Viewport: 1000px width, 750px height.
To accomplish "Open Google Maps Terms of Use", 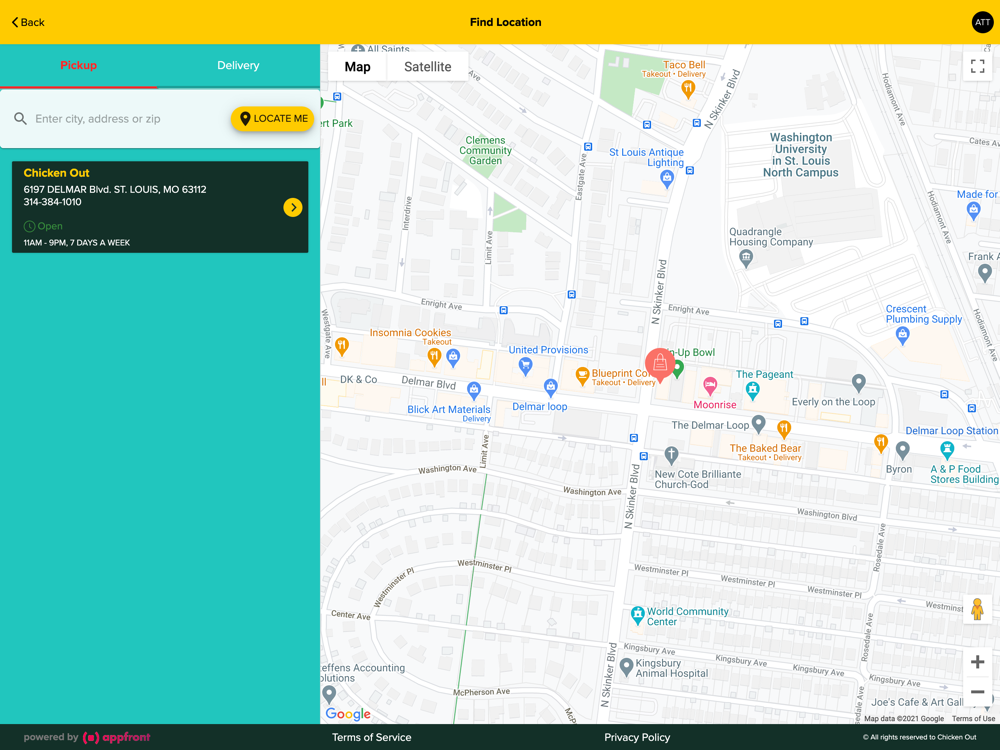I will (973, 719).
